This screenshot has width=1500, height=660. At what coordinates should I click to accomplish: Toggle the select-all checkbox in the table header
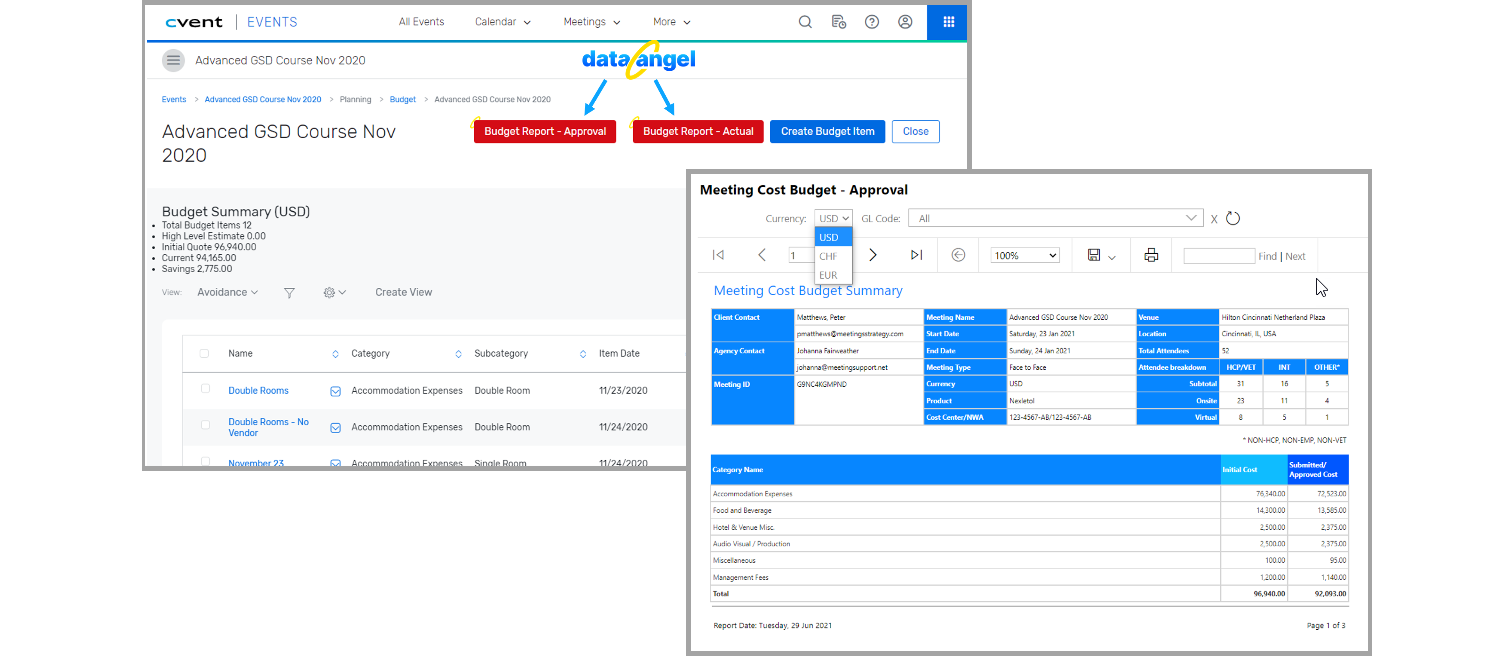[205, 353]
